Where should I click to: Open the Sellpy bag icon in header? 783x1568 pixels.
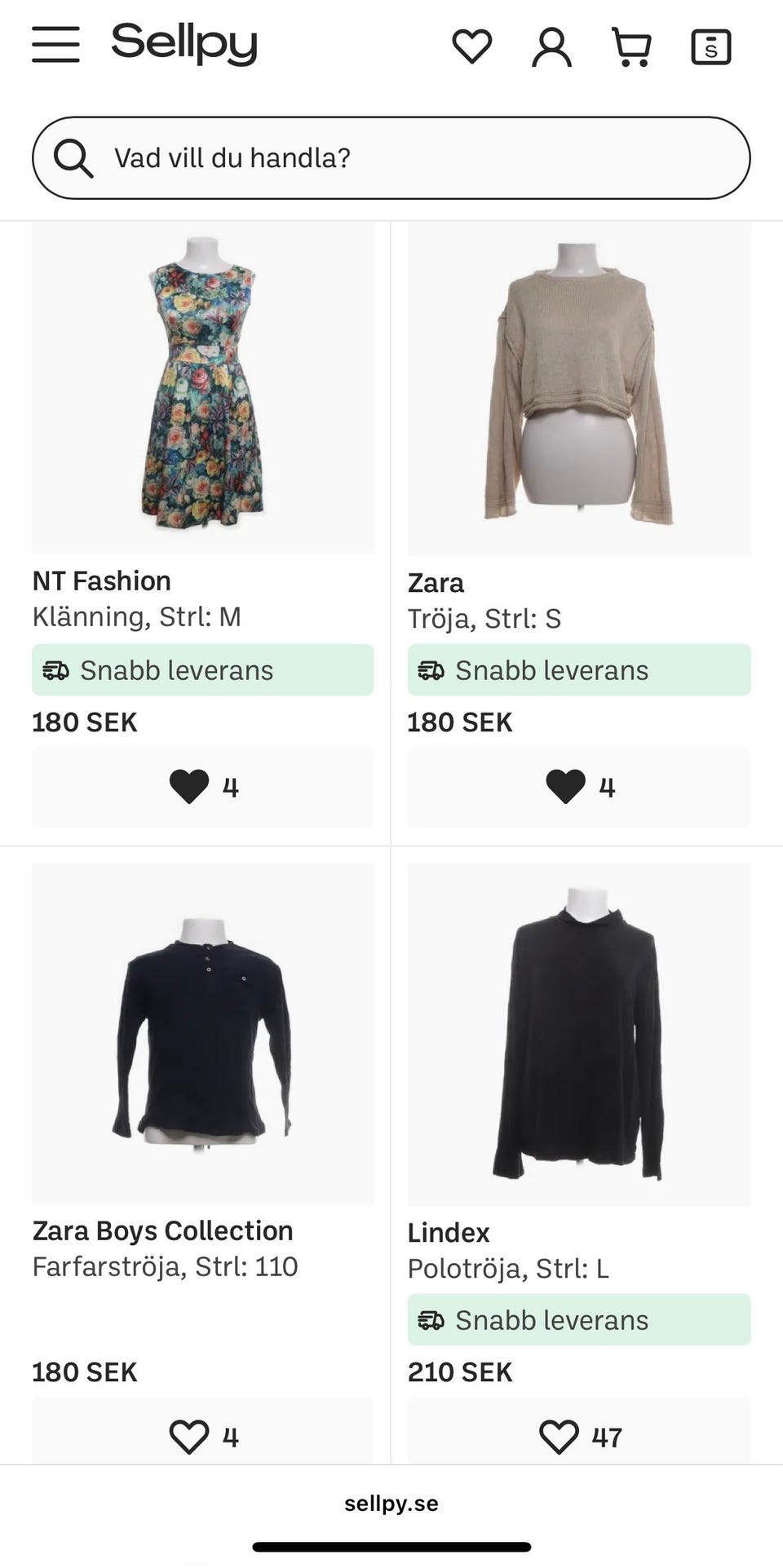click(710, 46)
